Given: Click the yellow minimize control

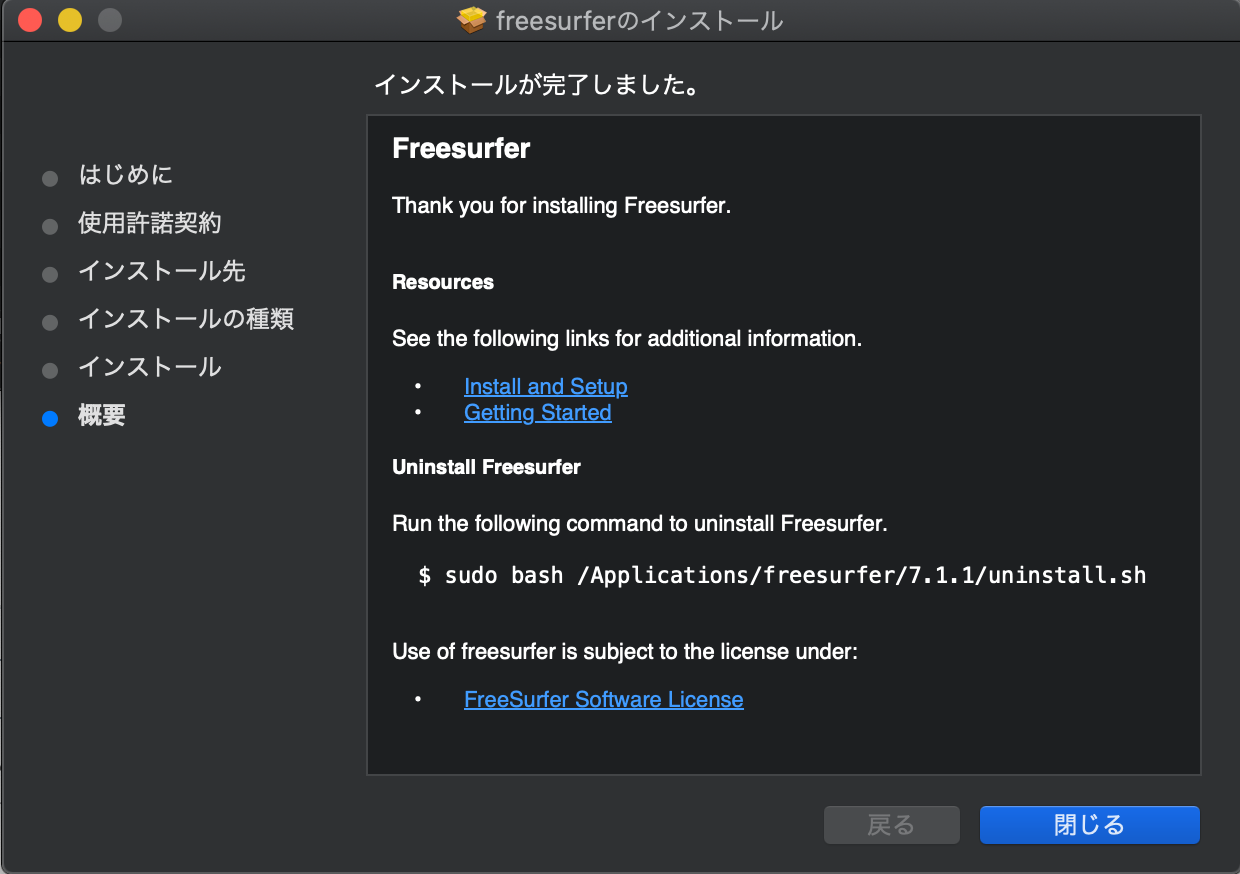Looking at the screenshot, I should [x=68, y=18].
